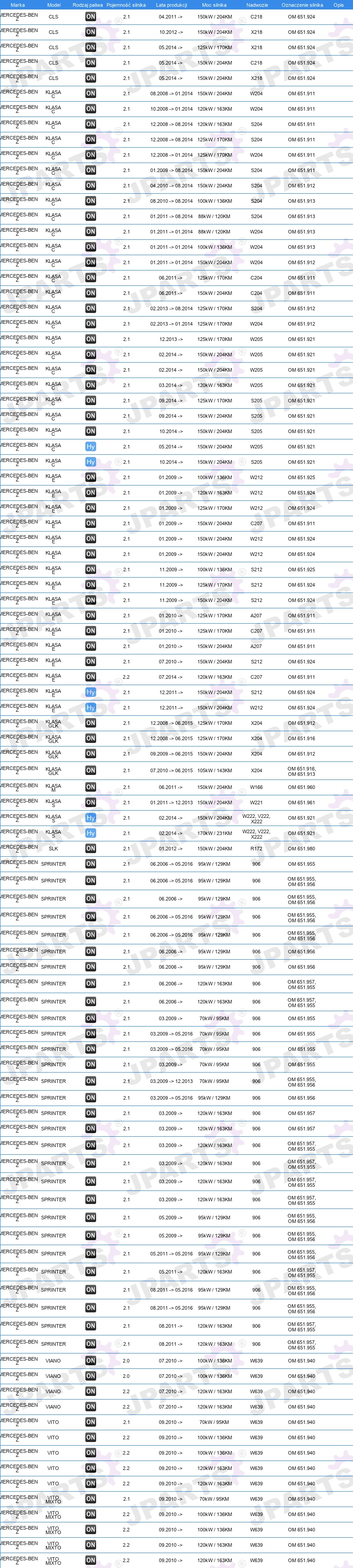Click the ON icon for Klasa E 01.2009 100kW W212
This screenshot has width=353, height=1568.
91,477
